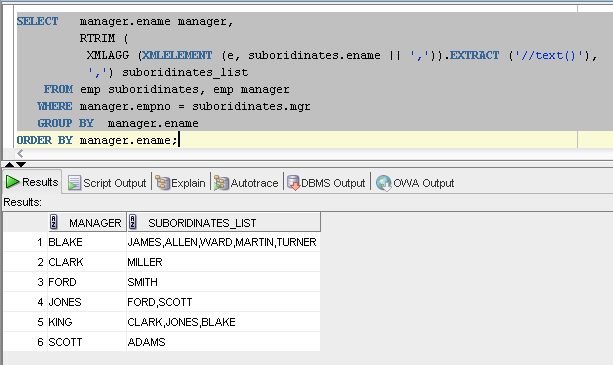Image resolution: width=613 pixels, height=365 pixels.
Task: Click the EXTRACT keyword in the query
Action: coord(474,55)
